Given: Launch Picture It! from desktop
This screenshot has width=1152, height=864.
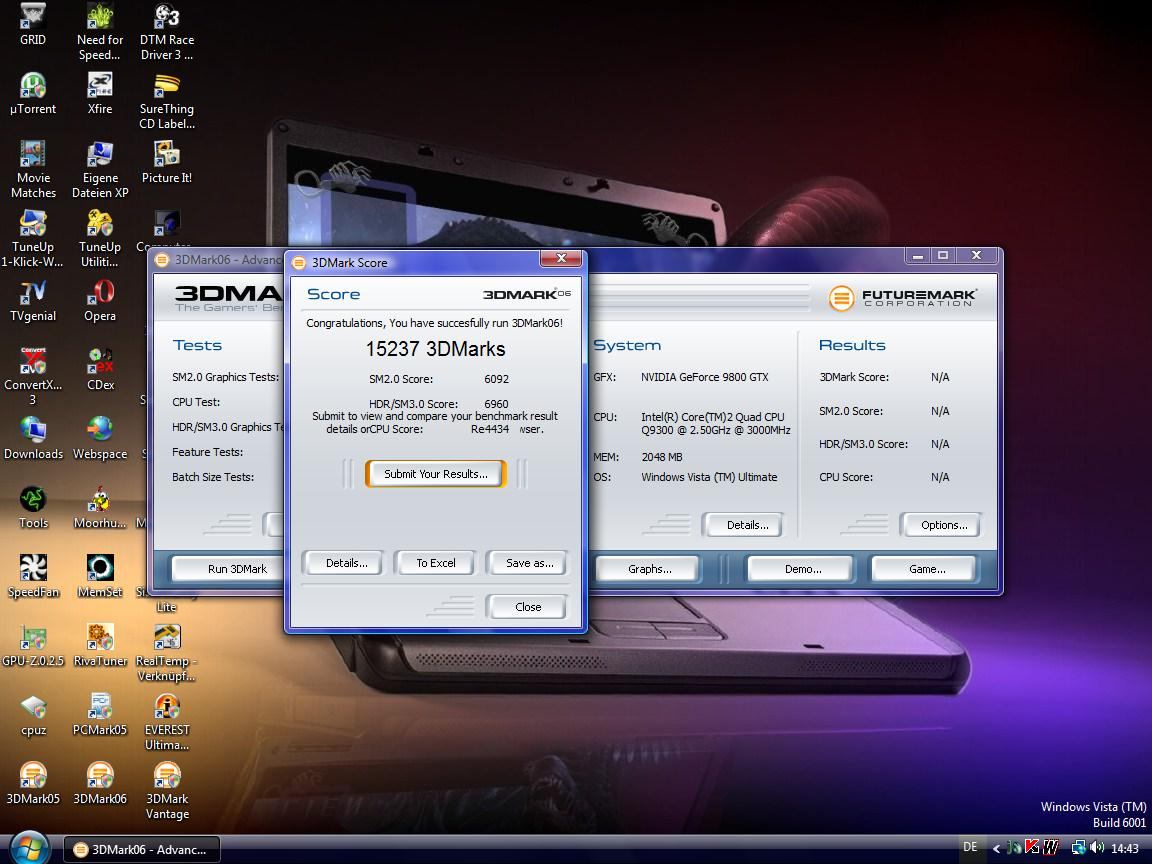Looking at the screenshot, I should click(x=167, y=162).
